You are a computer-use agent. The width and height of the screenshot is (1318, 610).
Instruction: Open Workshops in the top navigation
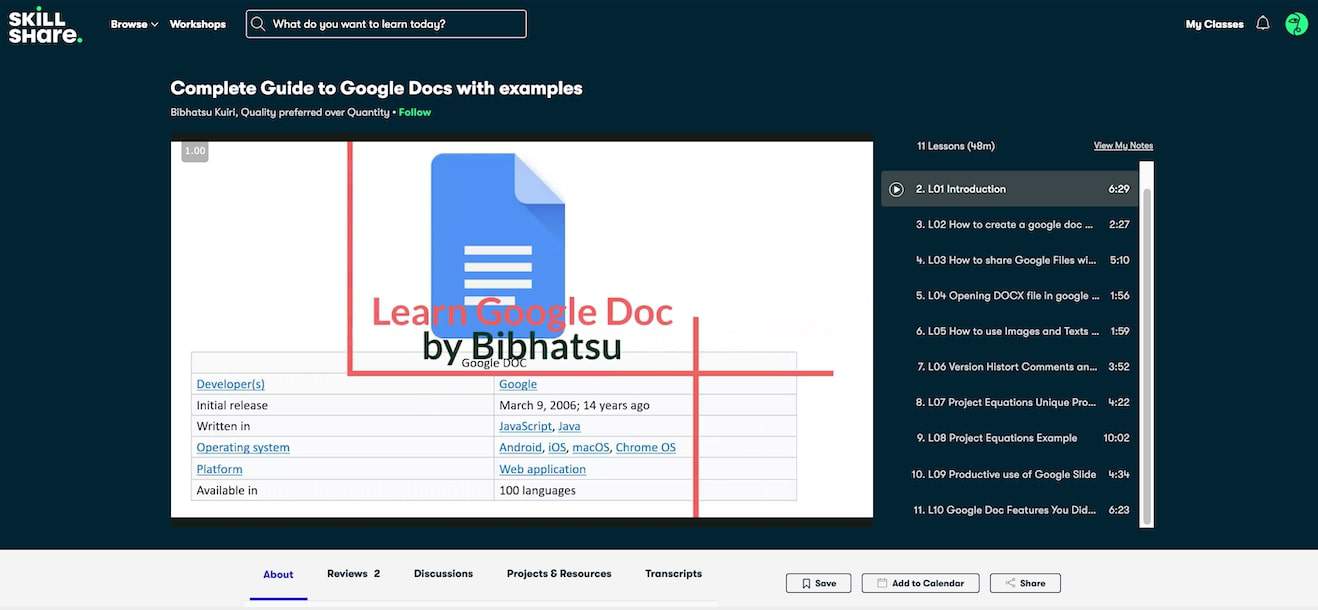(198, 24)
